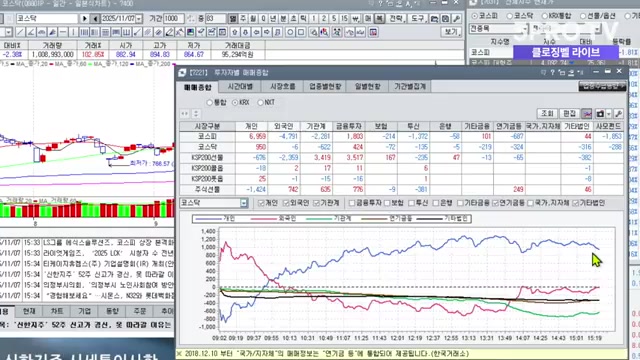Viewport: 640px width, 360px height.
Task: Open the 시장흐름 tab
Action: pos(282,87)
